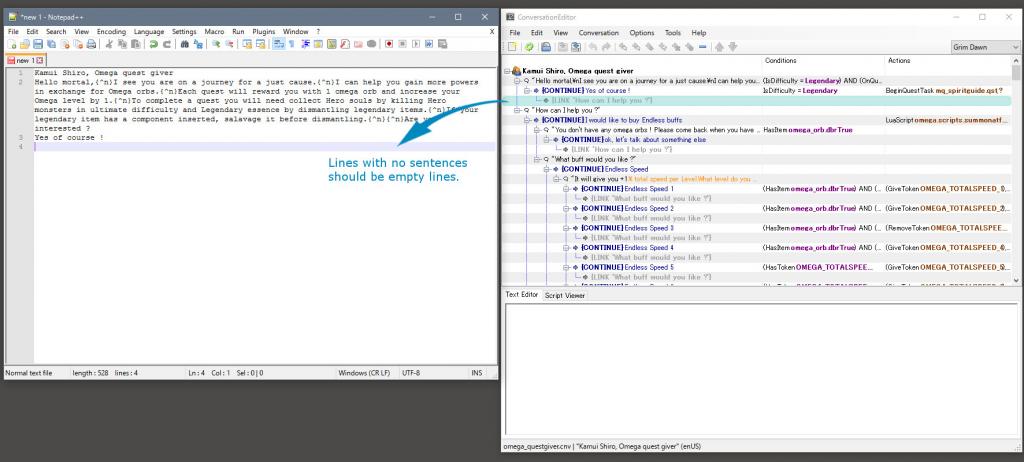Open ConversationEditor Tools menu

[x=673, y=33]
